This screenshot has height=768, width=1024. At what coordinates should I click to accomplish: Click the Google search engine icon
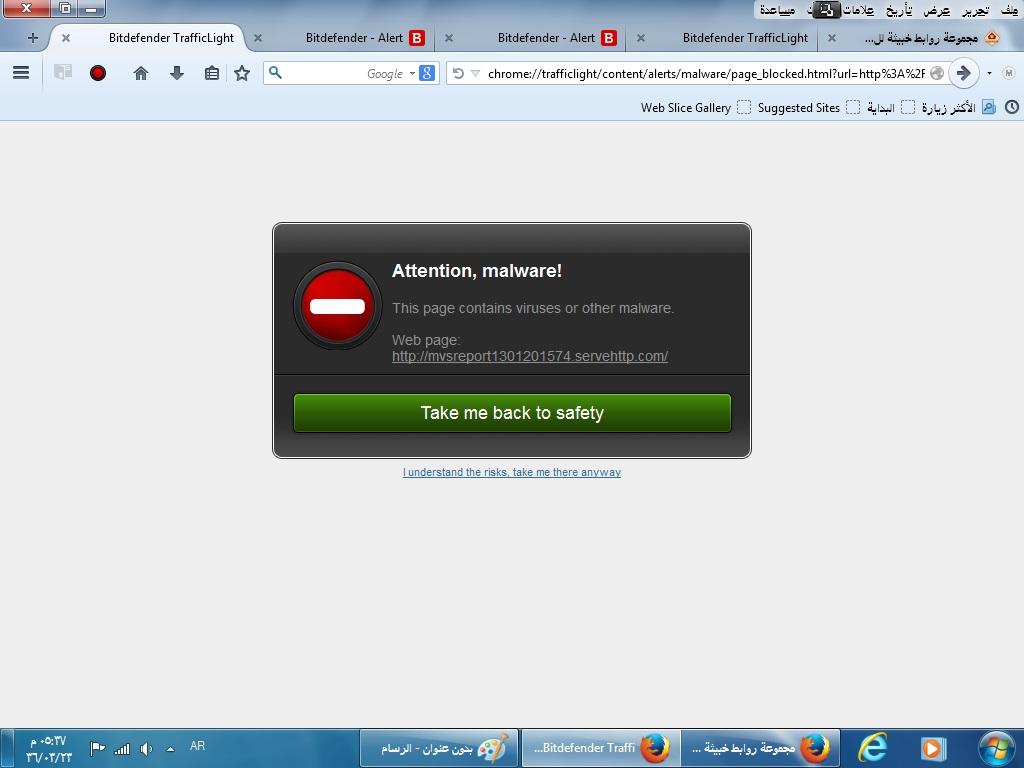pyautogui.click(x=427, y=73)
